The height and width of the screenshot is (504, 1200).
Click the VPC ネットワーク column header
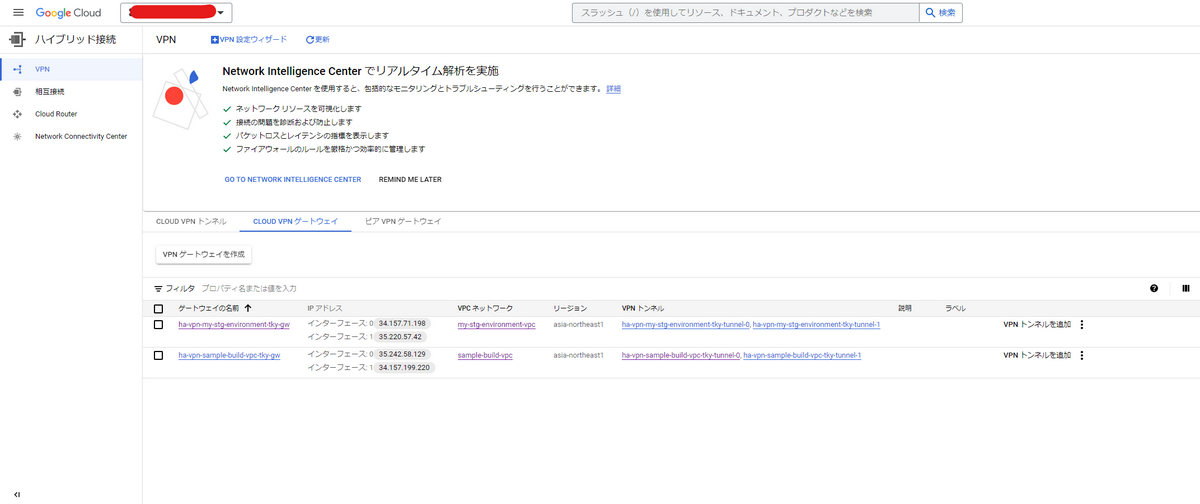tap(485, 308)
